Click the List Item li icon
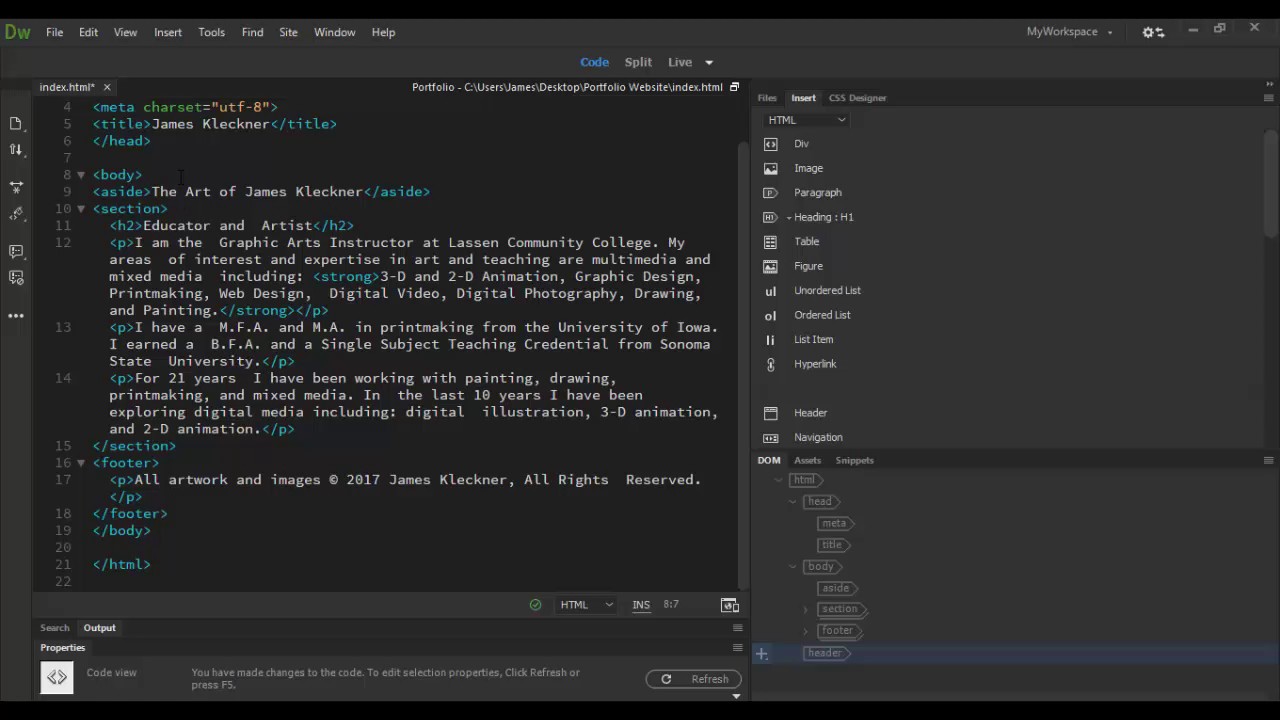This screenshot has height=720, width=1280. click(770, 340)
